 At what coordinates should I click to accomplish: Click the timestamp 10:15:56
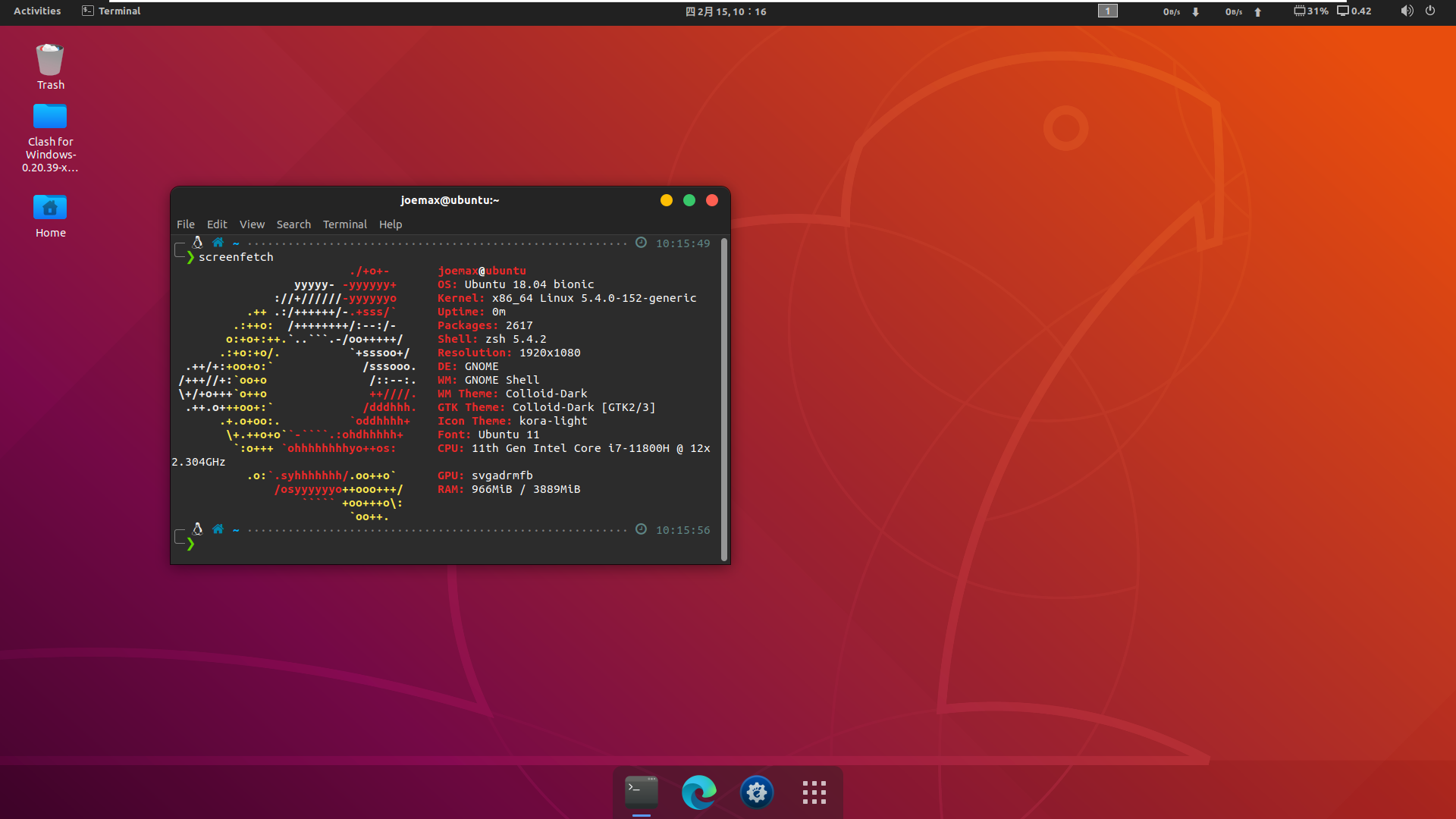click(683, 530)
